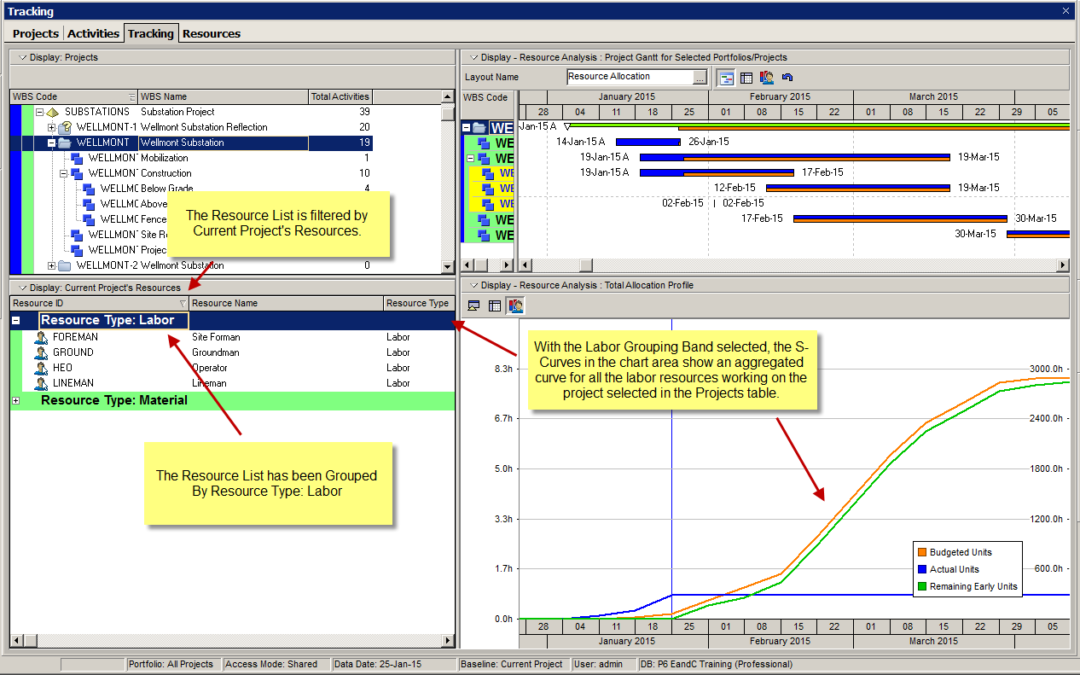Click the ellipsis button next to Resource Allocation
The width and height of the screenshot is (1080, 675).
[x=700, y=77]
